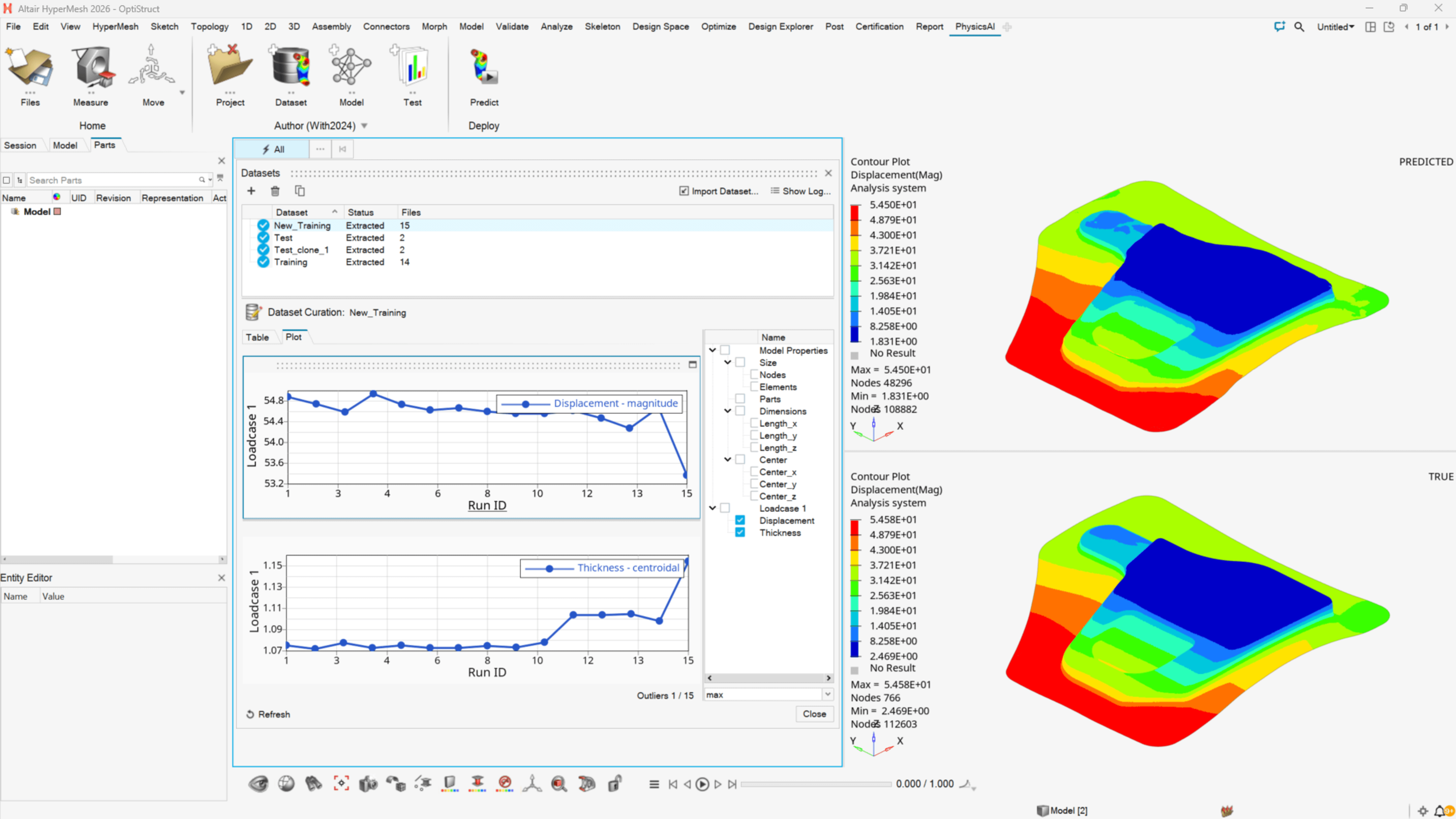
Task: Click the page layout icon near Untitled
Action: click(1370, 27)
